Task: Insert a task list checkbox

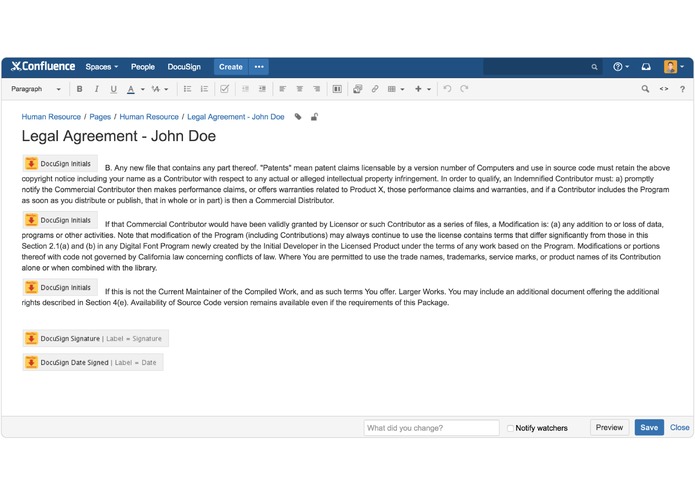Action: (x=225, y=89)
